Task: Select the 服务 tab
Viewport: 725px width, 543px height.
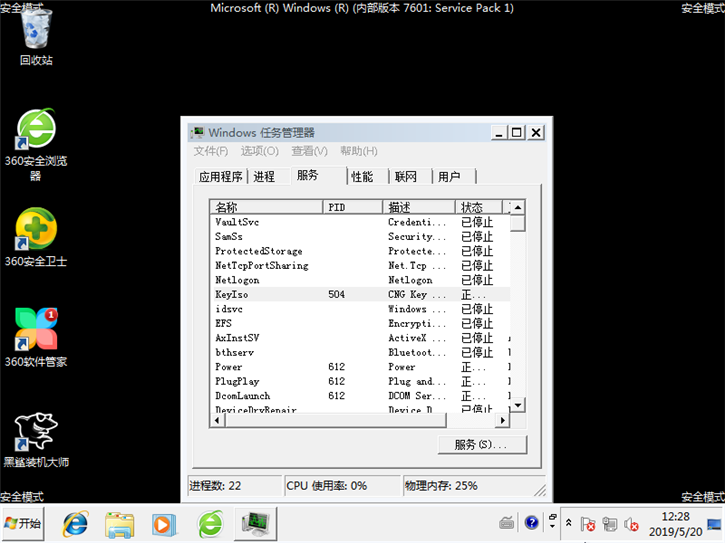Action: (x=318, y=175)
